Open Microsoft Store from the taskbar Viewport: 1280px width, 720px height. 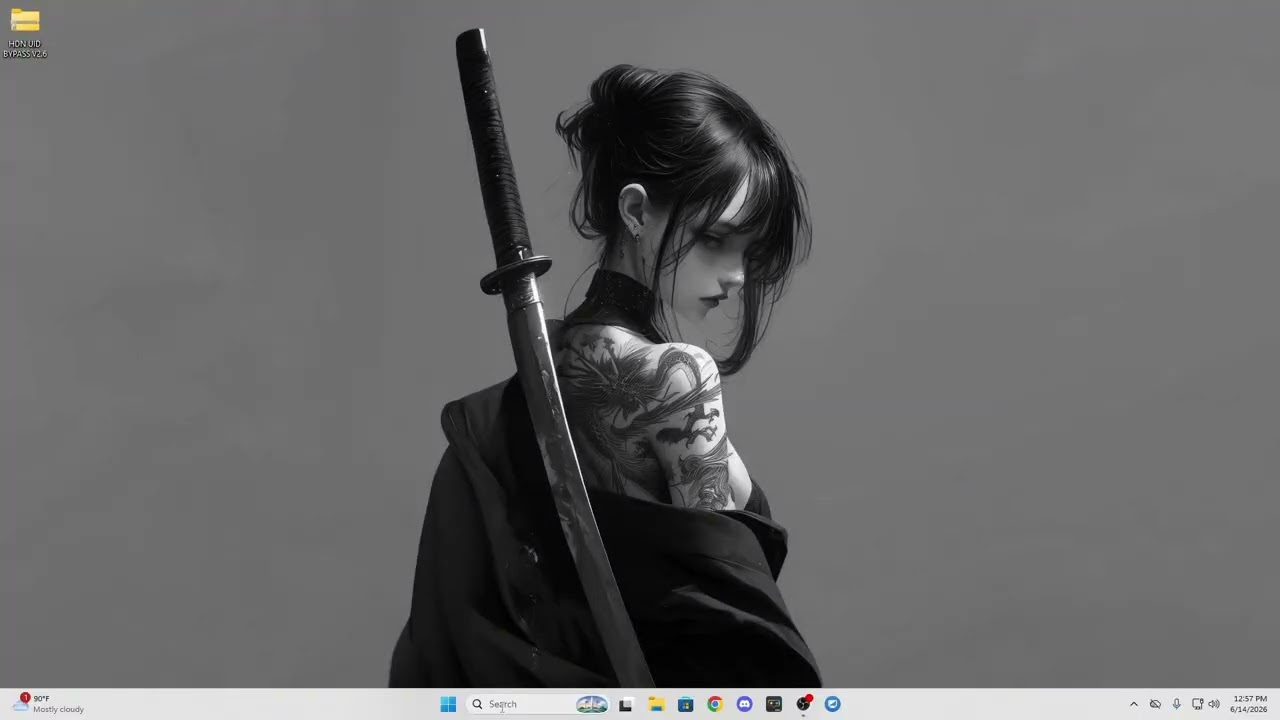pyautogui.click(x=685, y=704)
